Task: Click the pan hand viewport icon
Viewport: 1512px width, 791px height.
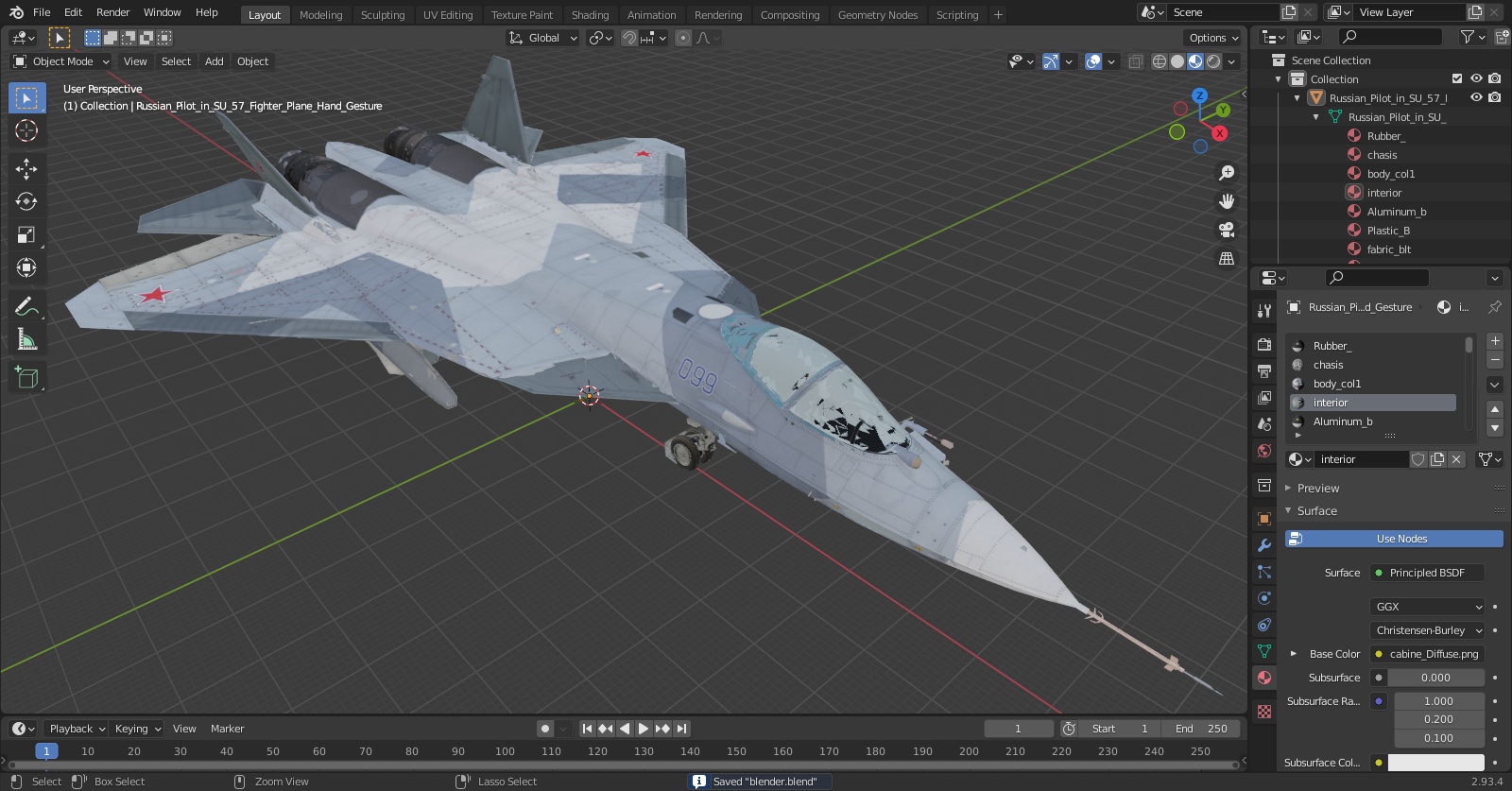Action: tap(1227, 201)
